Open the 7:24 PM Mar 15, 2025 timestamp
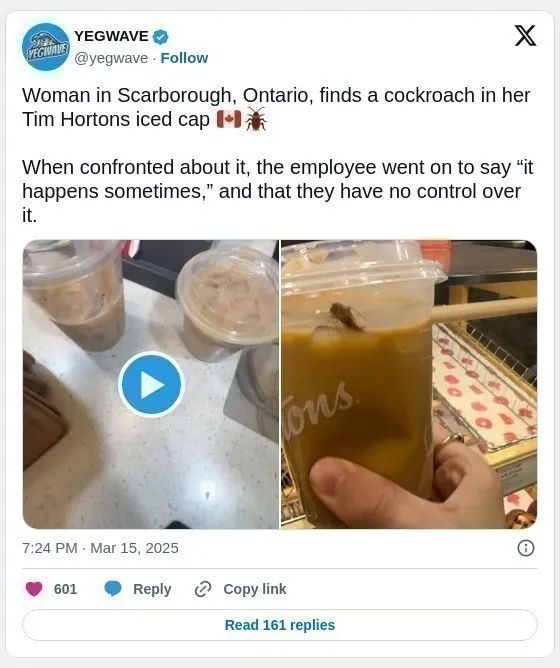 (x=100, y=548)
